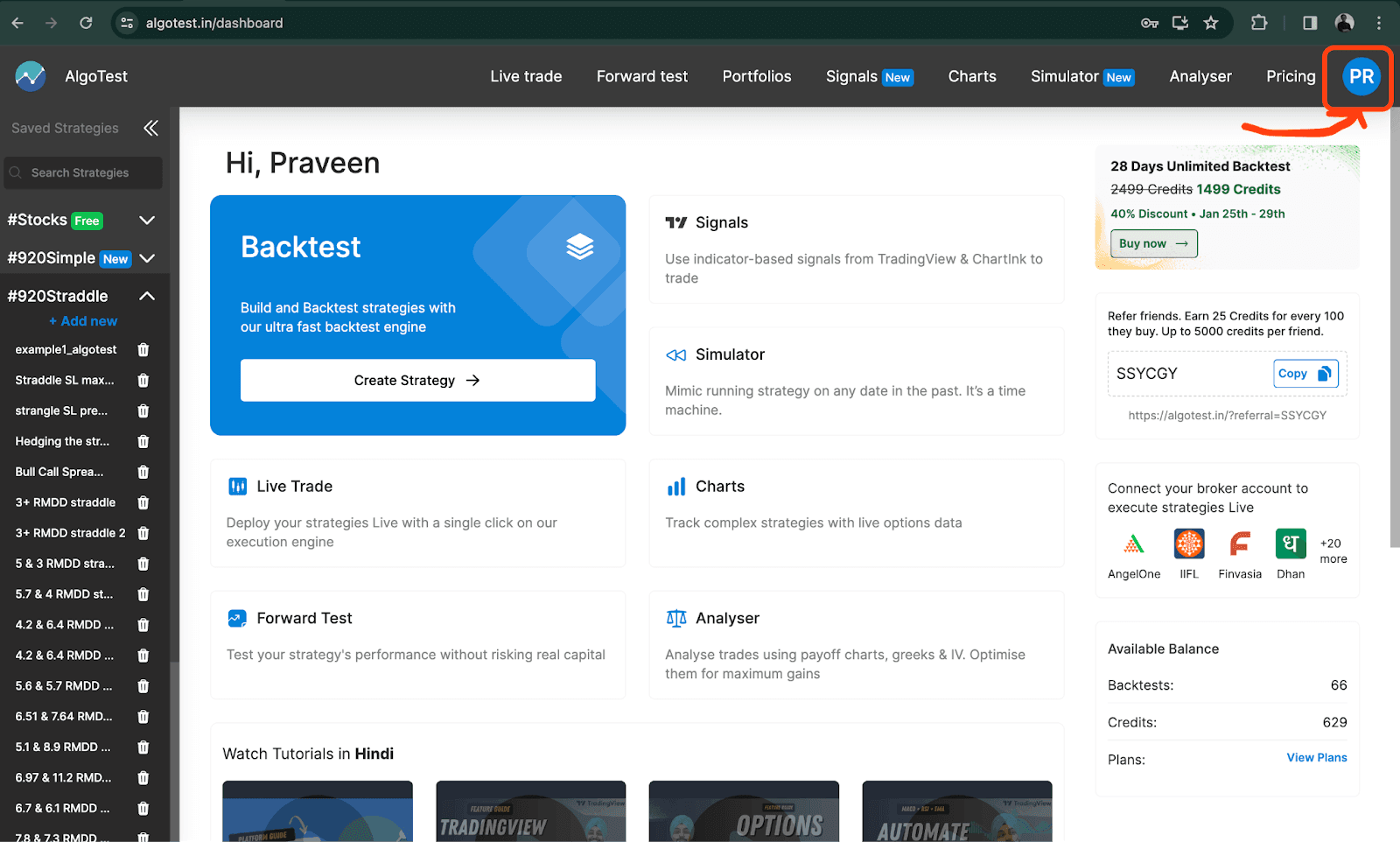The image size is (1400, 842).
Task: Delete the Bull Call Spread strategy
Action: click(x=143, y=472)
